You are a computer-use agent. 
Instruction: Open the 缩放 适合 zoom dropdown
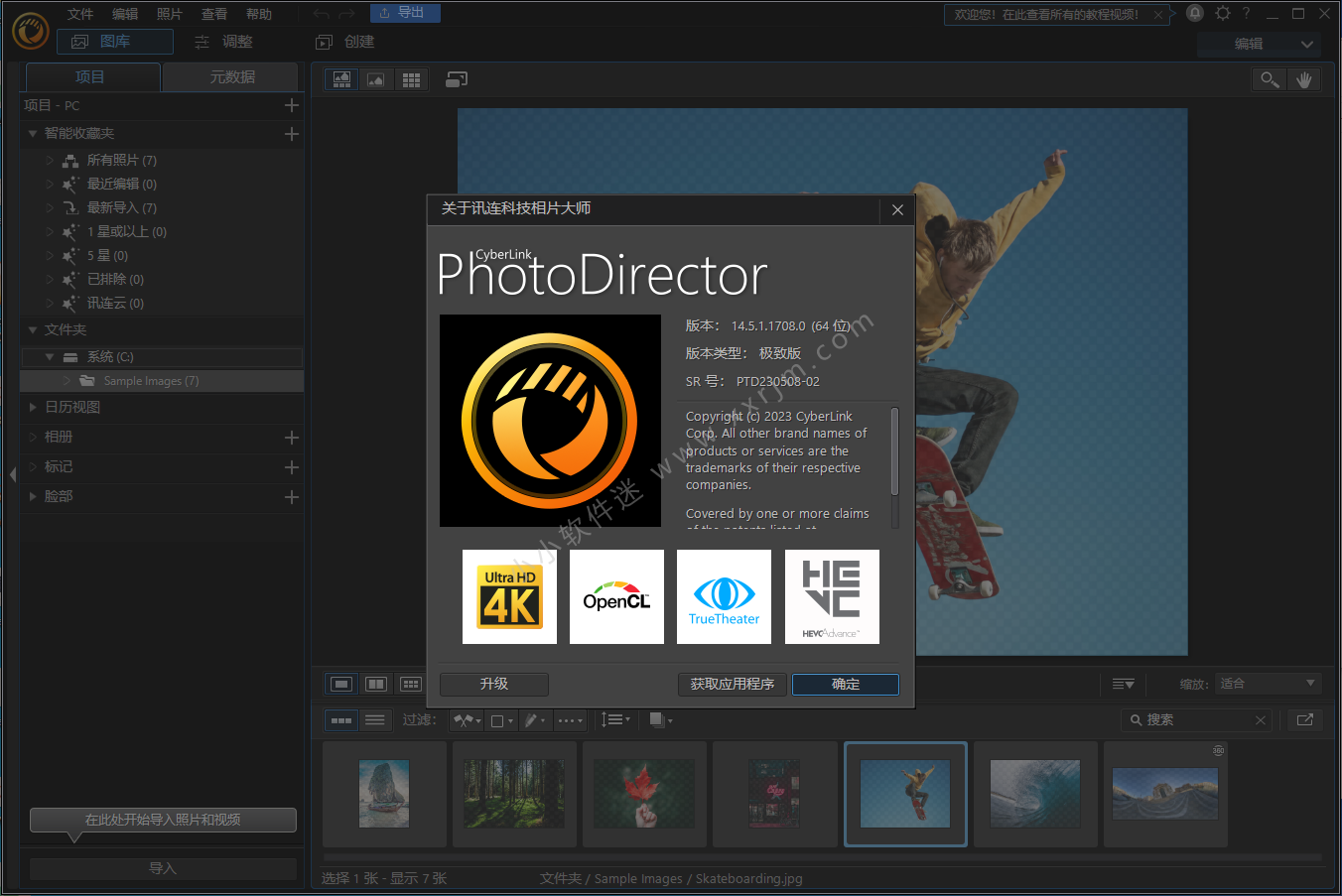pyautogui.click(x=1268, y=684)
